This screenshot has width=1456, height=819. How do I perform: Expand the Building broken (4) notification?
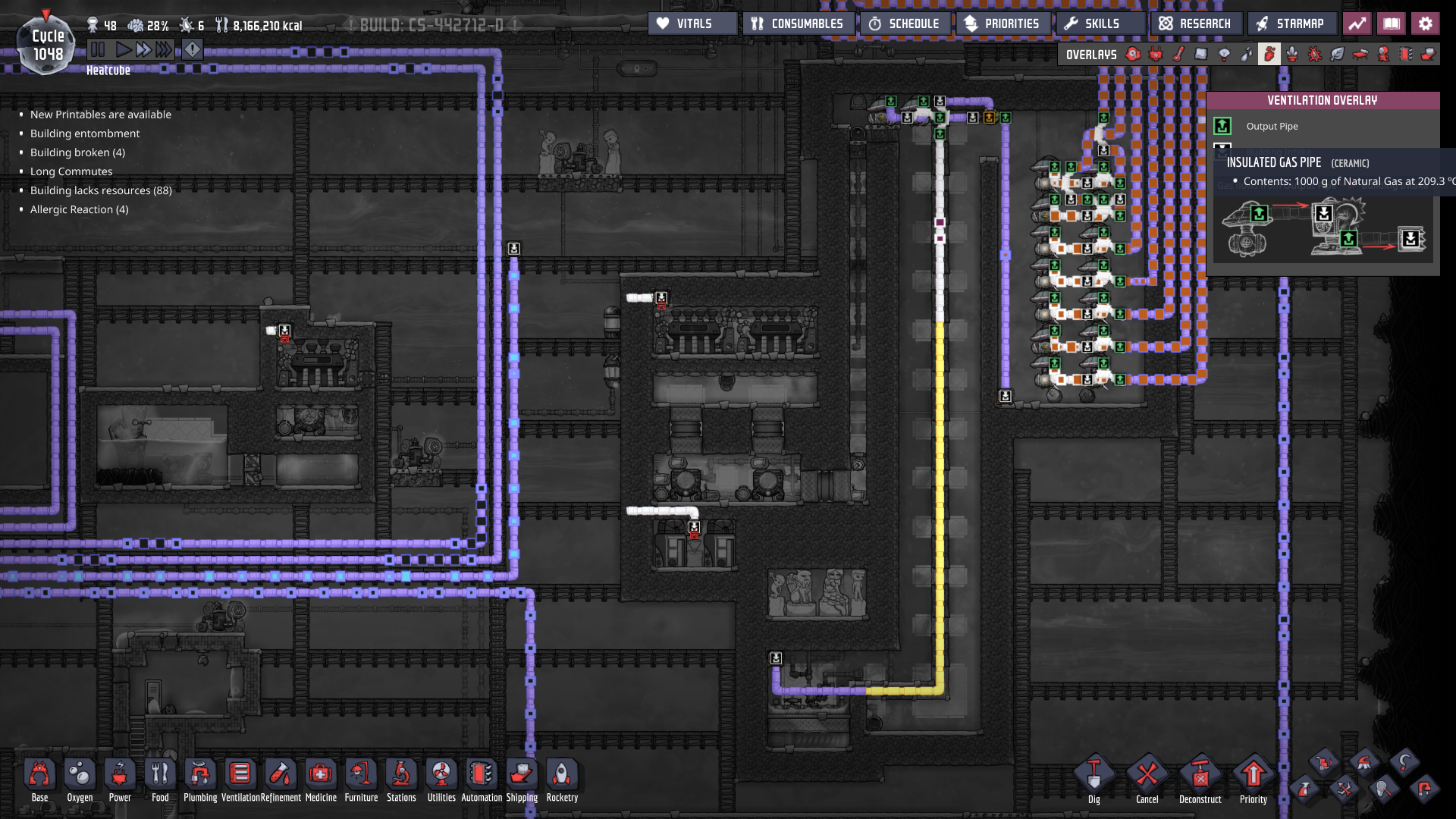pyautogui.click(x=77, y=152)
